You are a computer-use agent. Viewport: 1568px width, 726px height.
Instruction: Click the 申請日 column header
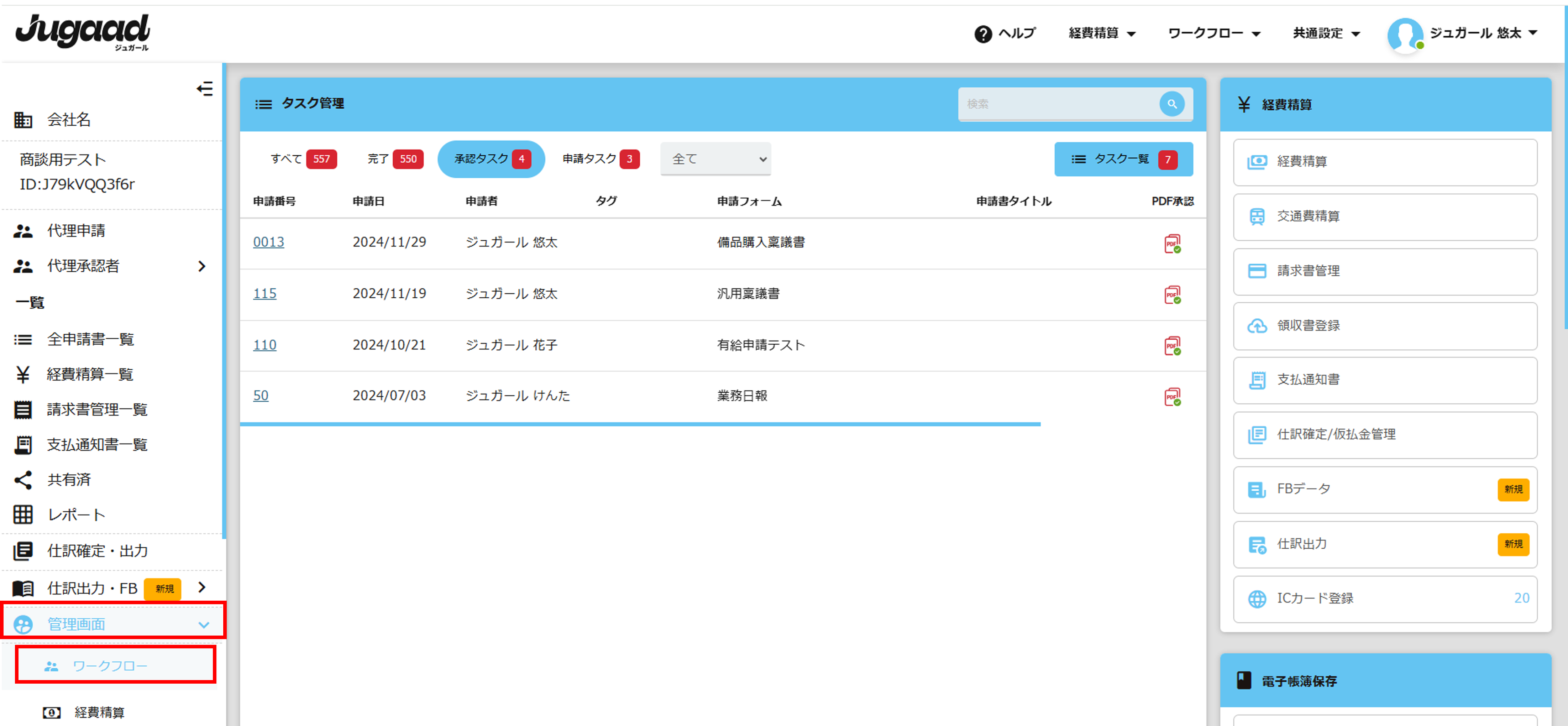click(x=368, y=201)
